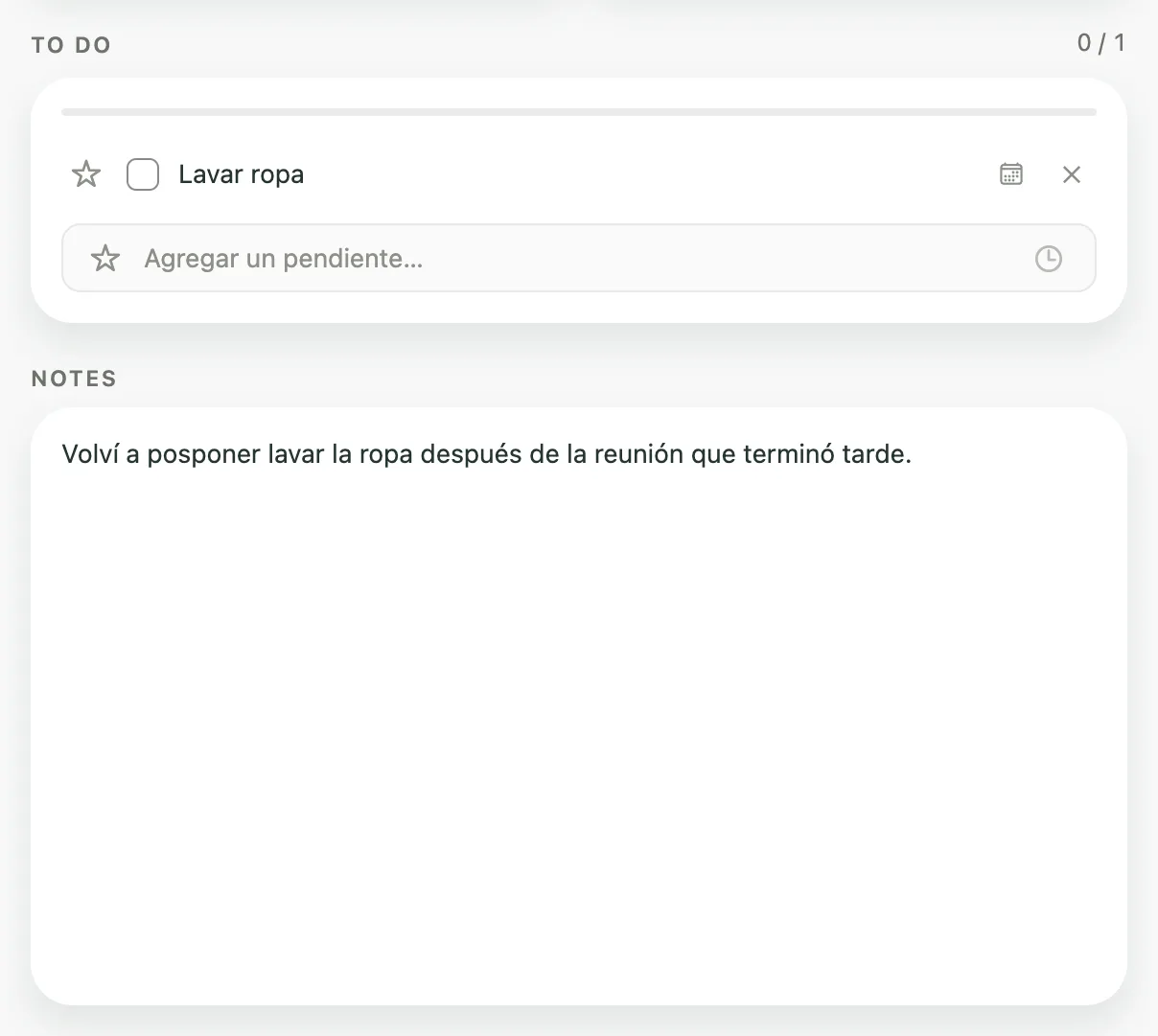Screen dimensions: 1158x1036
Task: Star the Lavar ropa task
Action: [x=86, y=174]
